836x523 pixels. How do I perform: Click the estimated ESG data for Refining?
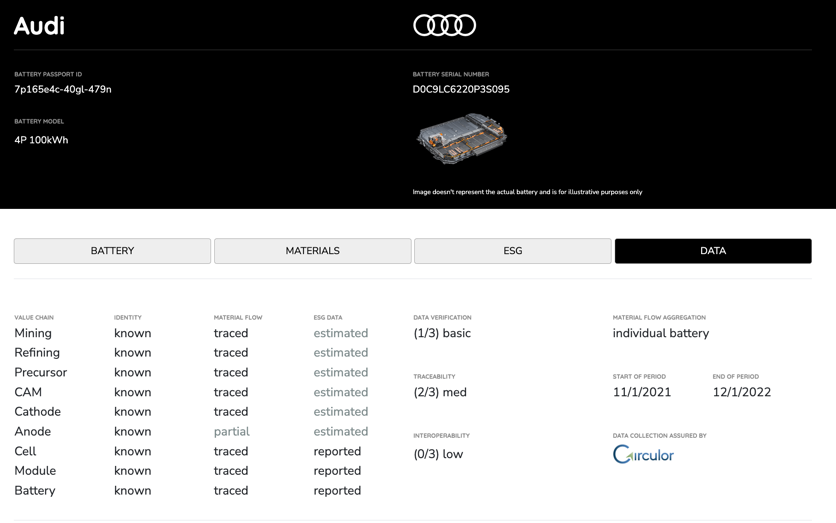(x=340, y=352)
